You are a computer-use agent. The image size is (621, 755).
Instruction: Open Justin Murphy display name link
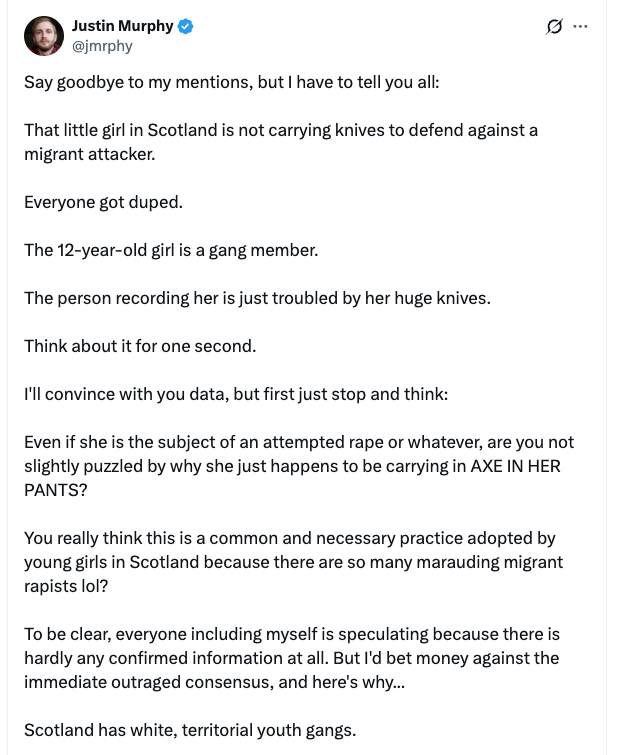(123, 26)
